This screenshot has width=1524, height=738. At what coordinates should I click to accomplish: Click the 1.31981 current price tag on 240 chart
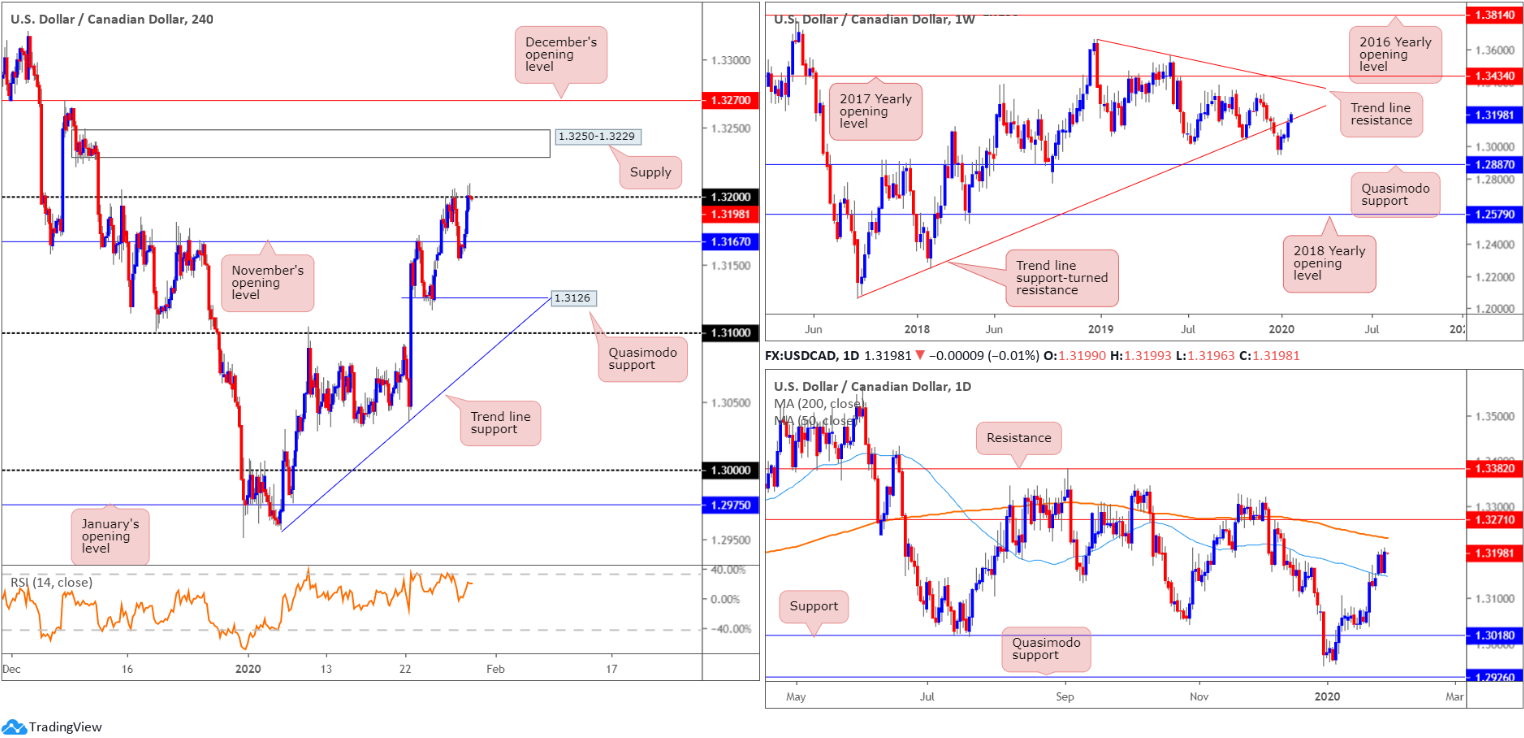pyautogui.click(x=728, y=214)
